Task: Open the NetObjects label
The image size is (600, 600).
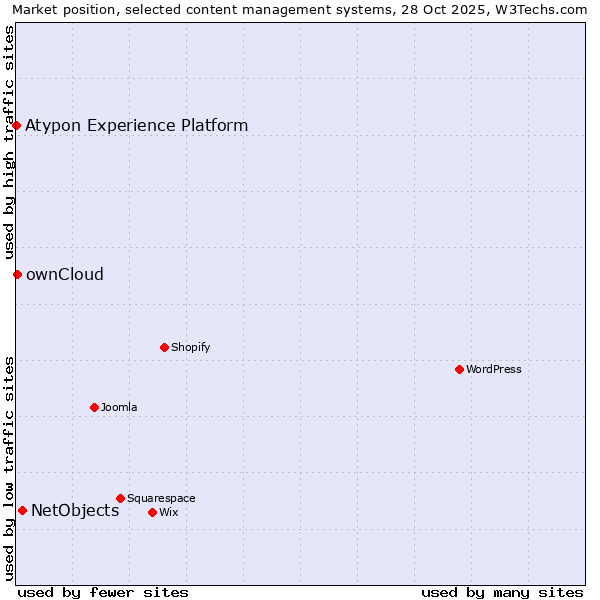Action: (75, 510)
